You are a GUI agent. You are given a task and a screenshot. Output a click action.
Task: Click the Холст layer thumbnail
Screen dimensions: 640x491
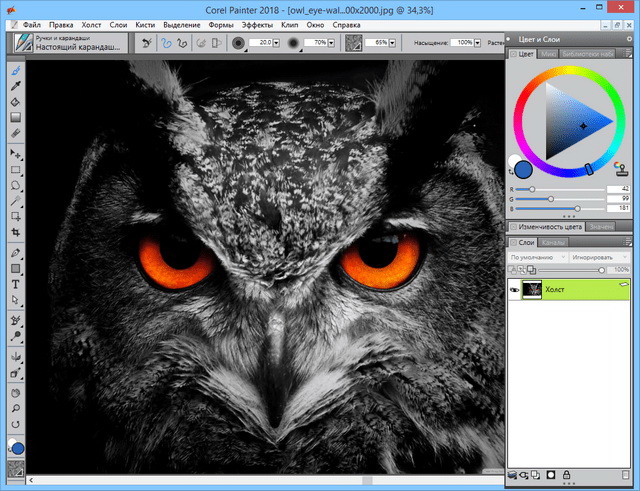532,288
